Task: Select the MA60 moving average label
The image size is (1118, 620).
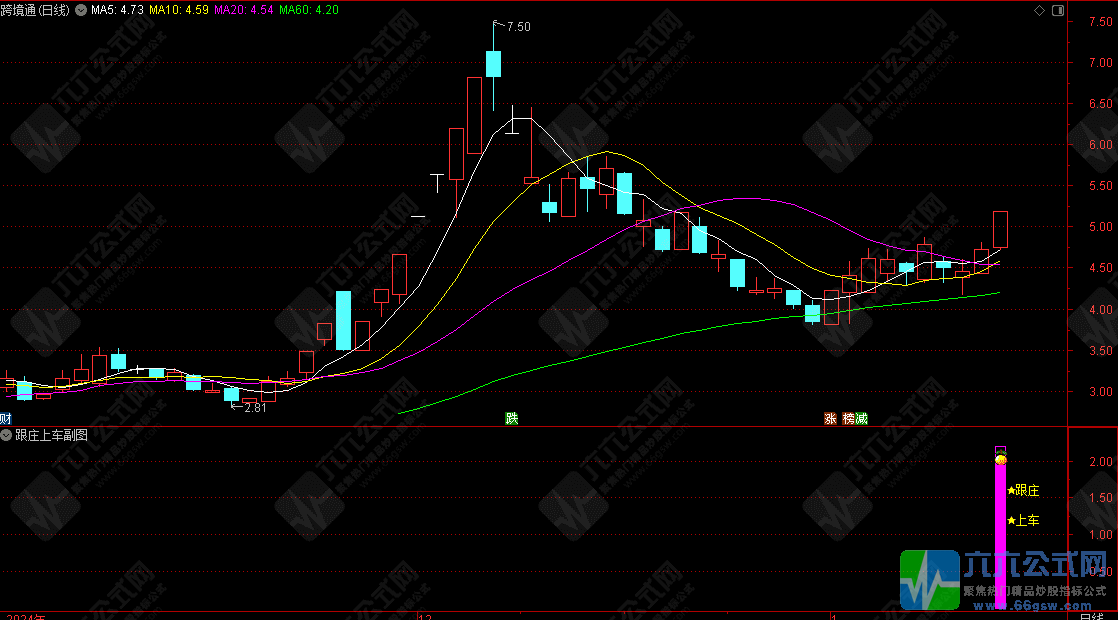Action: pos(308,10)
